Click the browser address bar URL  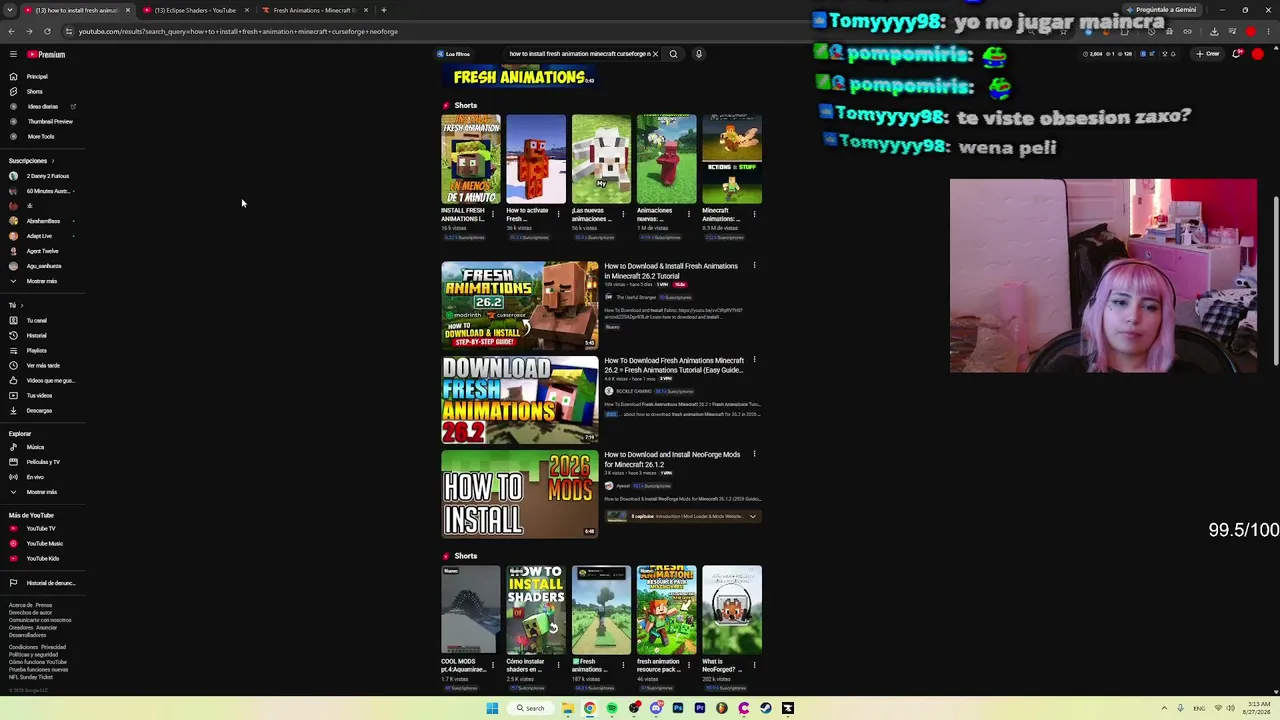tap(238, 31)
